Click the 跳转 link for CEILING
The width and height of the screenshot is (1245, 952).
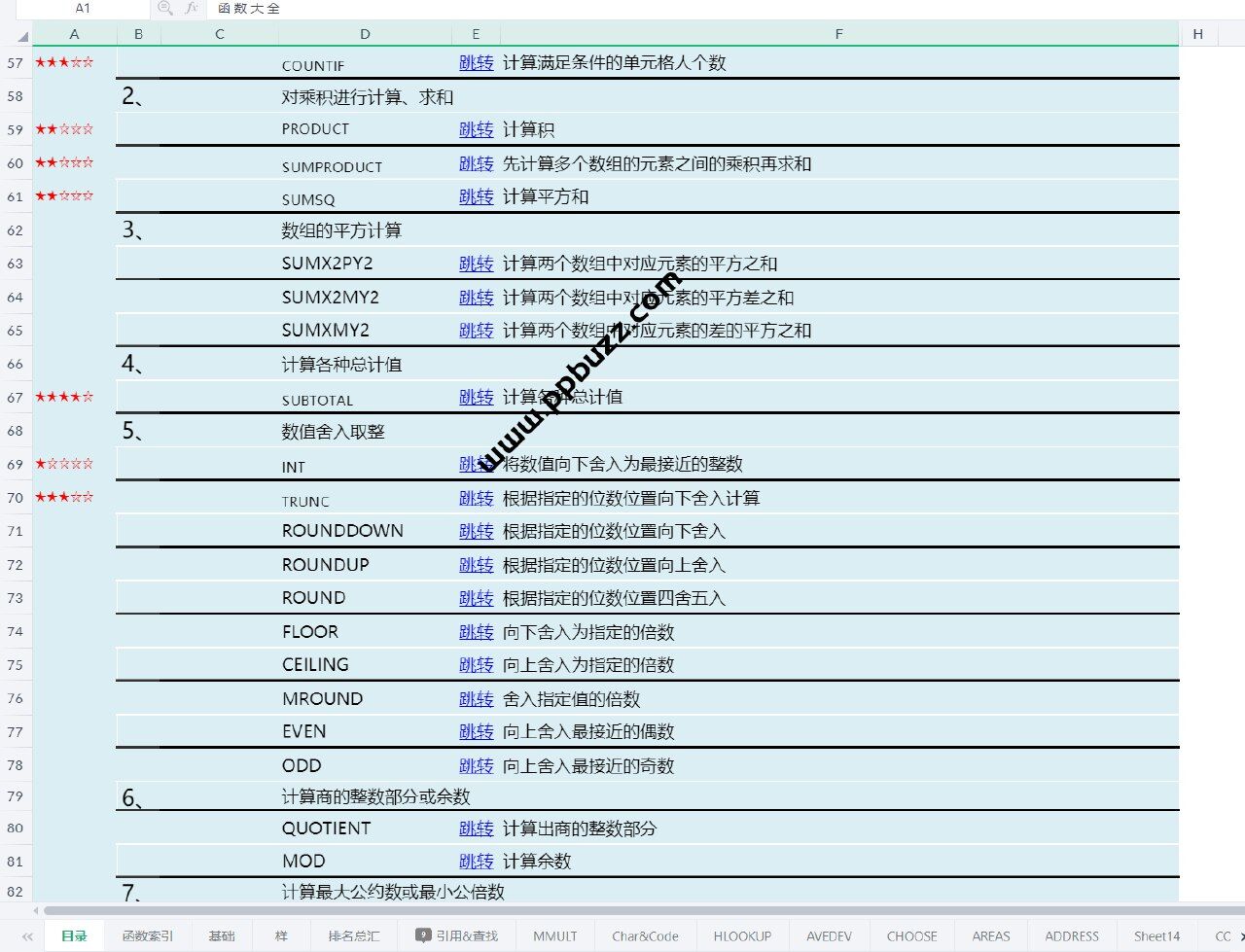[477, 665]
